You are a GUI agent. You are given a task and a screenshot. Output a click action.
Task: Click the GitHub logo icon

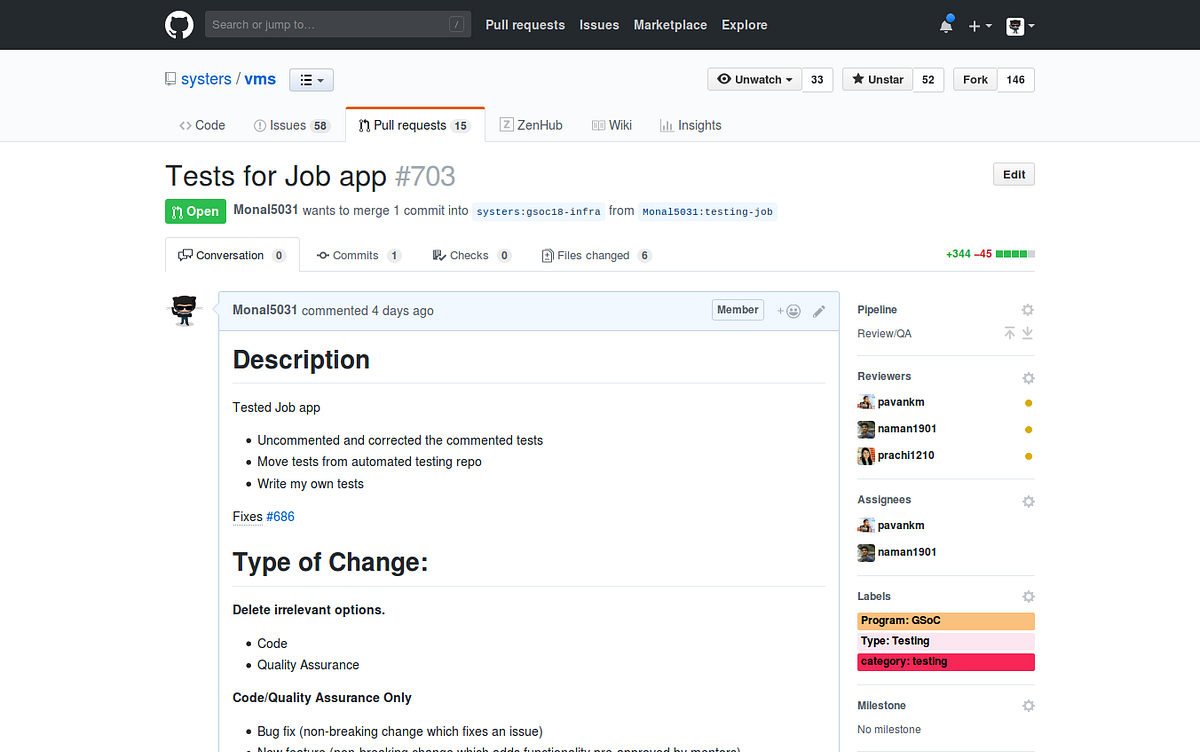(x=179, y=25)
